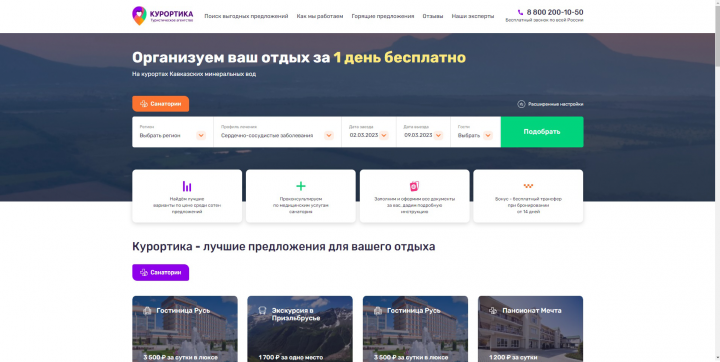Viewport: 720px width, 362px height.
Task: Click icon inside orange Санатории button
Action: pyautogui.click(x=144, y=104)
